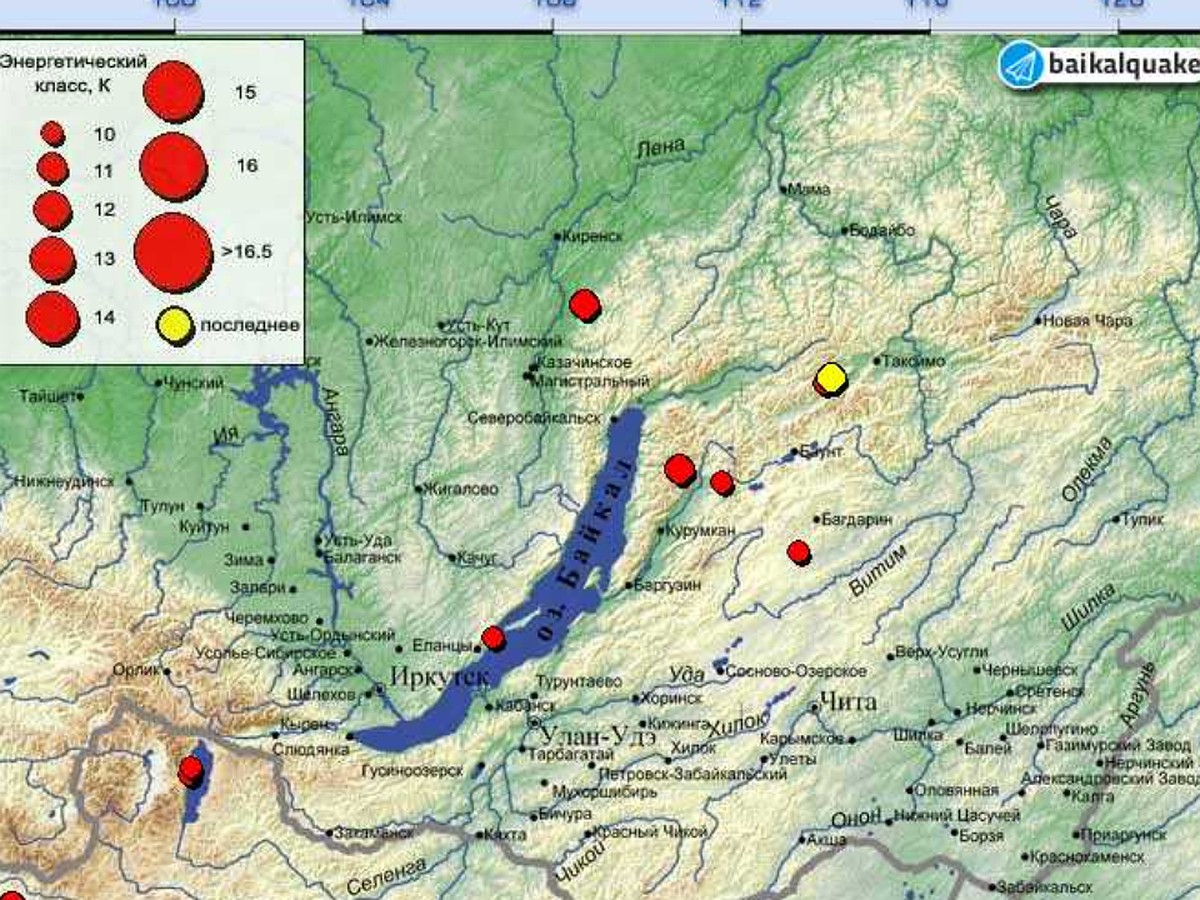Click the Telegram paper plane icon
This screenshot has width=1200, height=900.
(1020, 64)
